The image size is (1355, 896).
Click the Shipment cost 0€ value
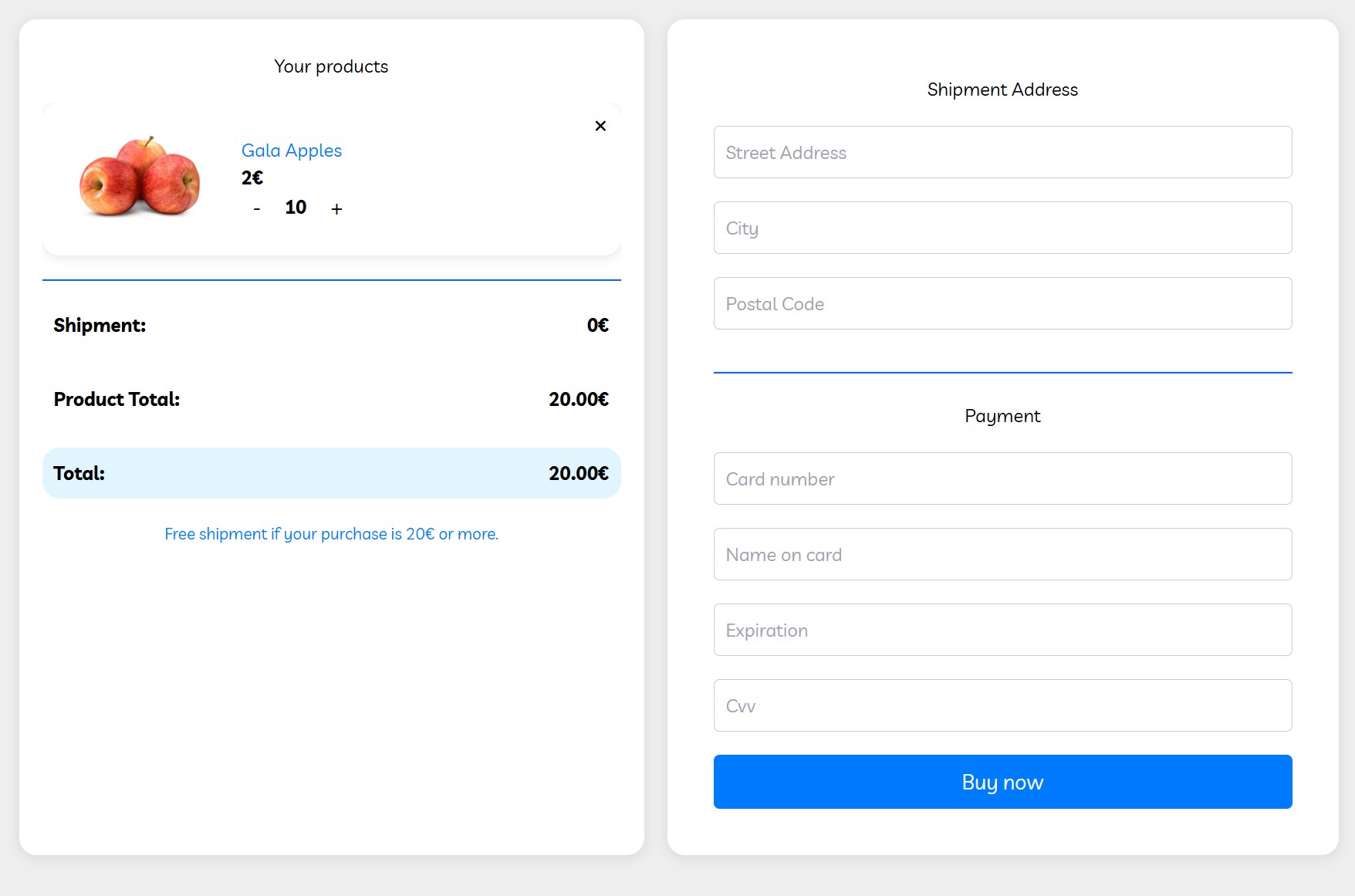coord(597,325)
